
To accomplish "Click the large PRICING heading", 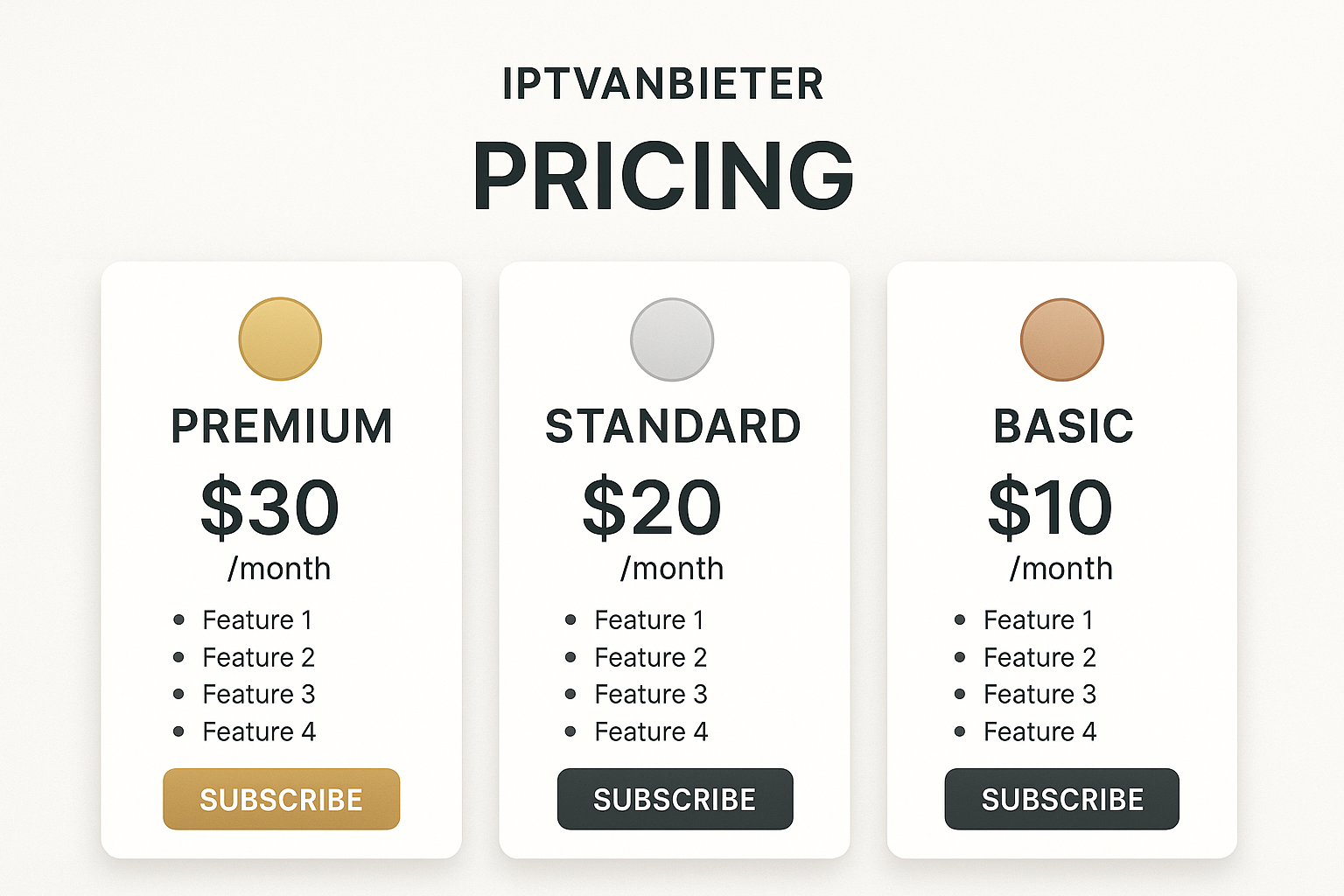I will (x=663, y=176).
